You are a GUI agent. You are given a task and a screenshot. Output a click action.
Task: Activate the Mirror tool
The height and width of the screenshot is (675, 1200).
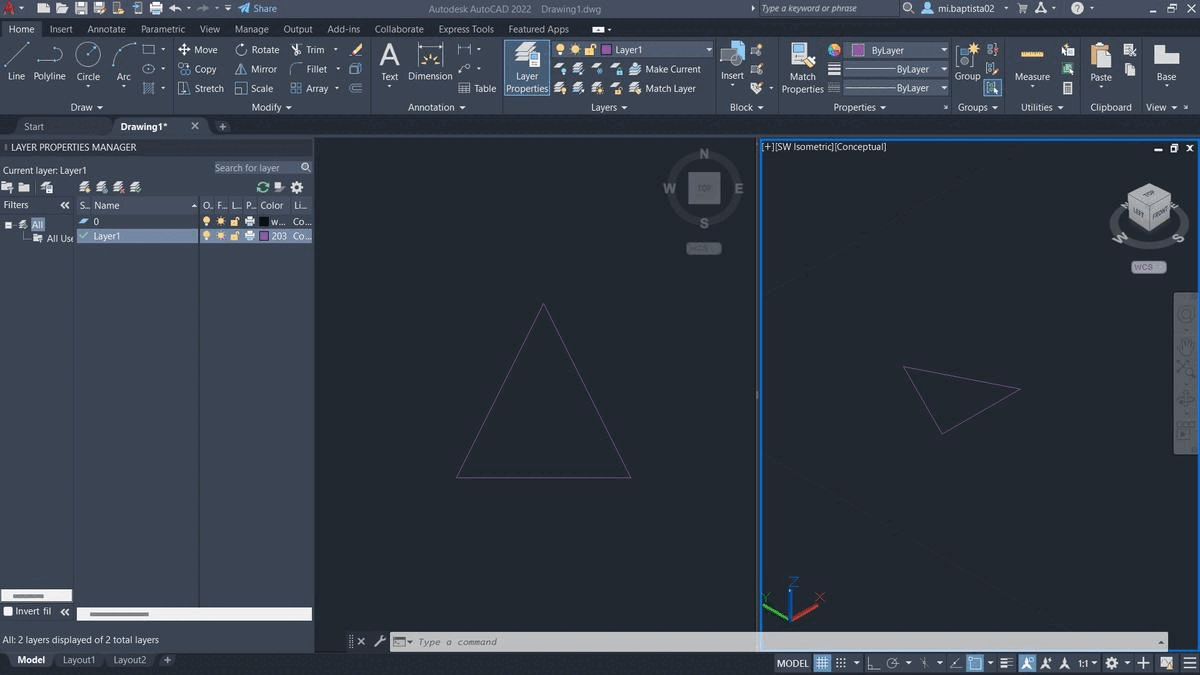point(256,69)
